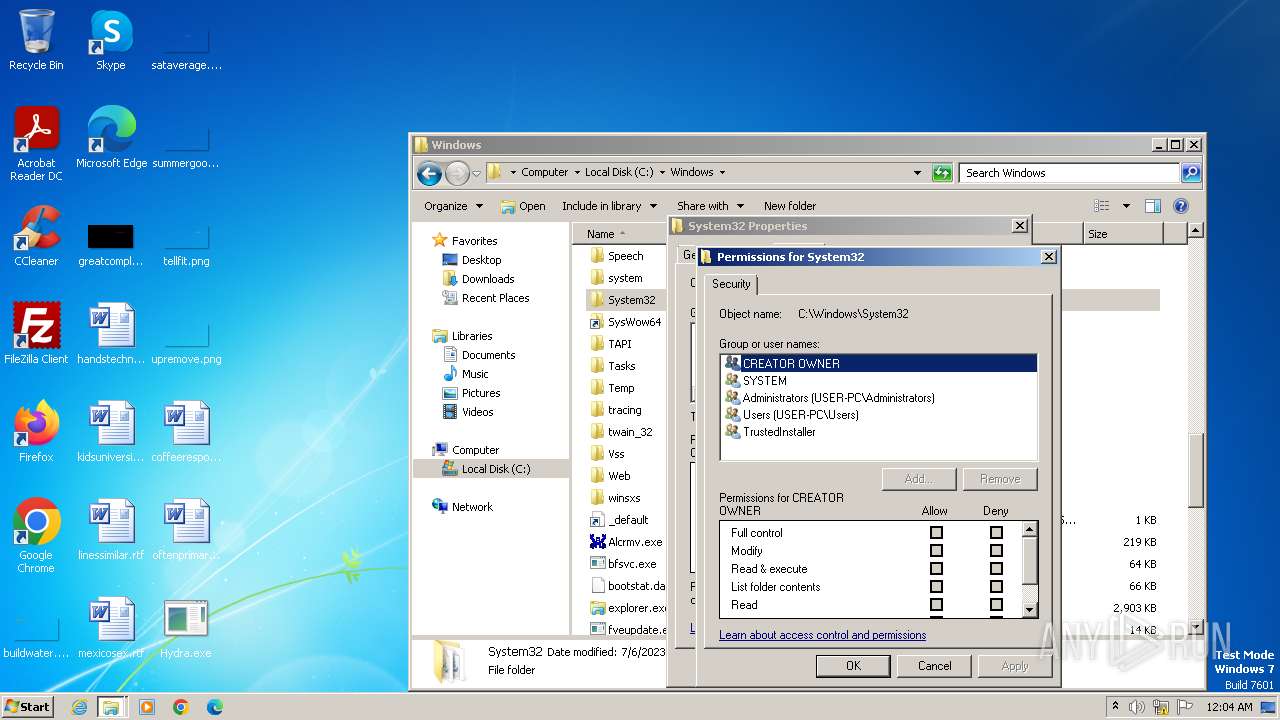
Task: Select Alcrmv.exe in the file list
Action: (x=626, y=542)
